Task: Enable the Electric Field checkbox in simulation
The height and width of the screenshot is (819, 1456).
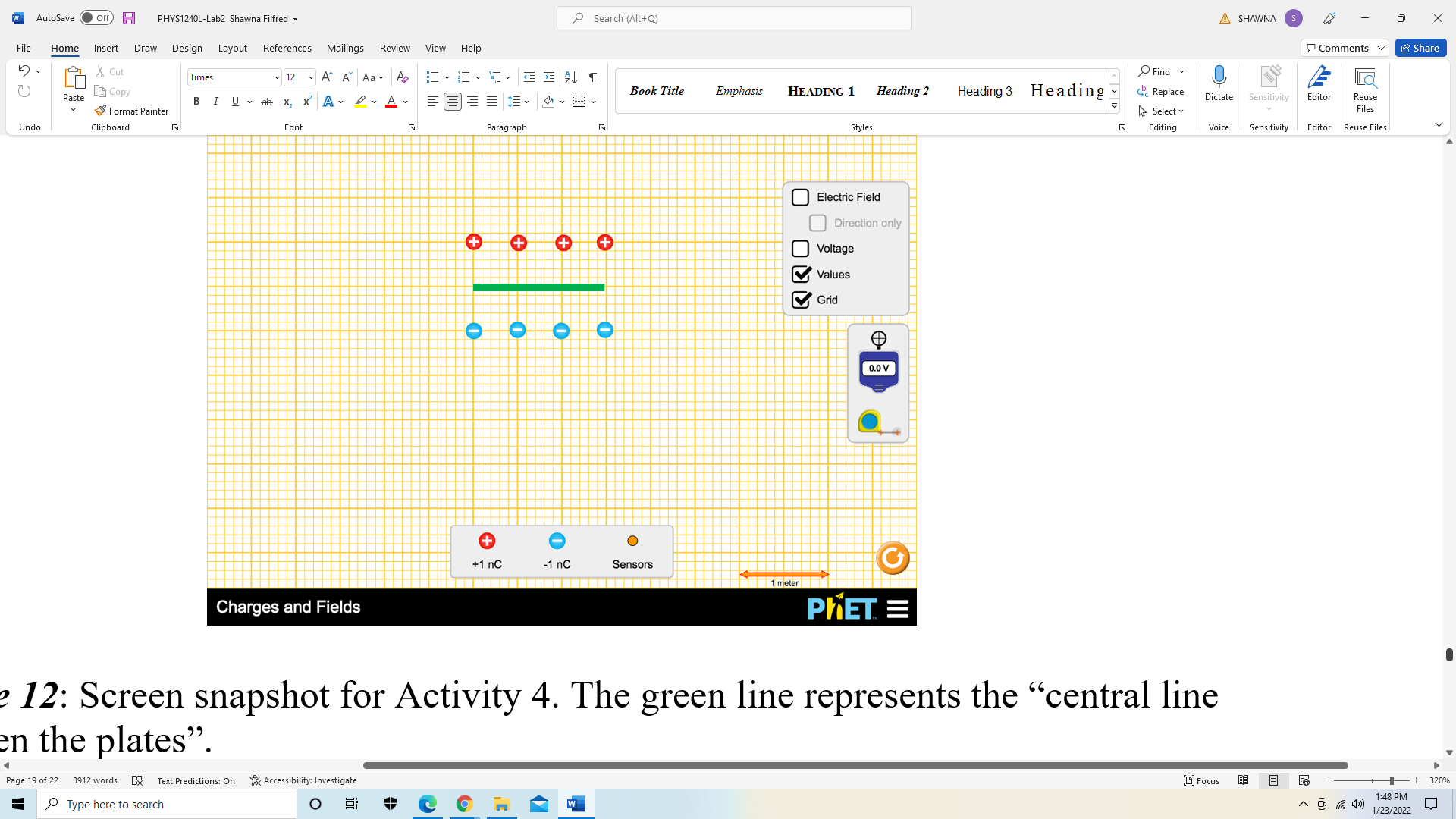Action: coord(800,196)
